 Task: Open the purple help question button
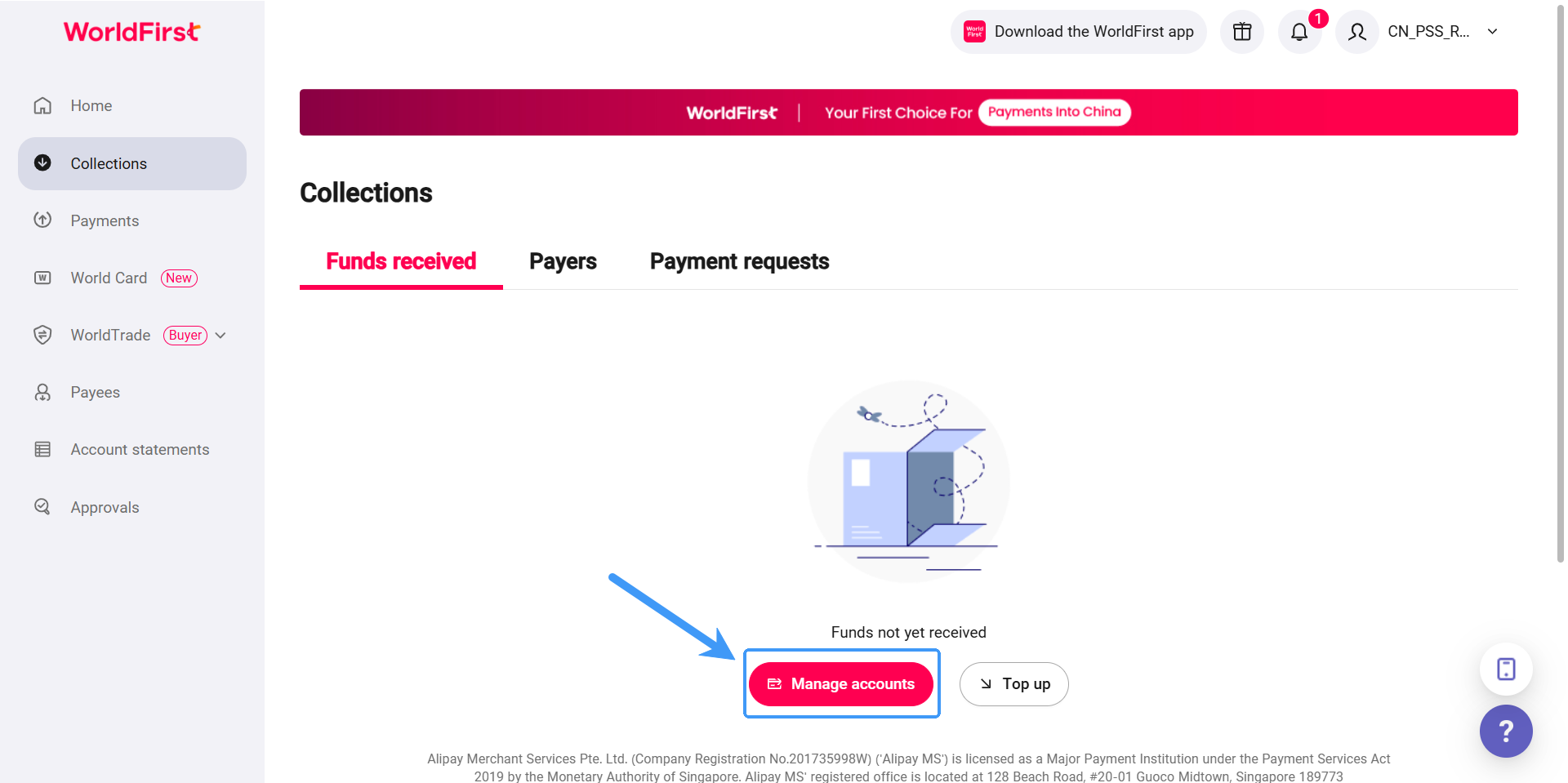click(x=1506, y=731)
